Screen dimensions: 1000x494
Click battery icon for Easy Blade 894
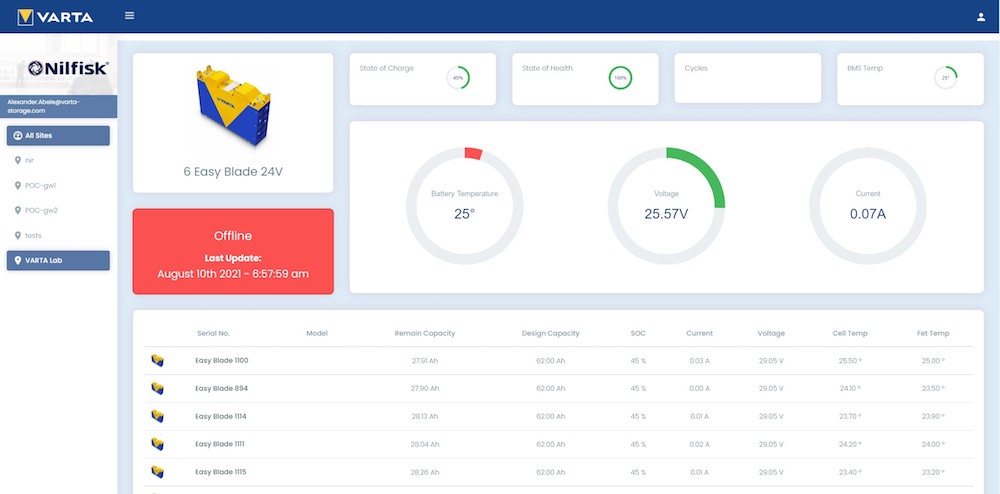tap(157, 388)
